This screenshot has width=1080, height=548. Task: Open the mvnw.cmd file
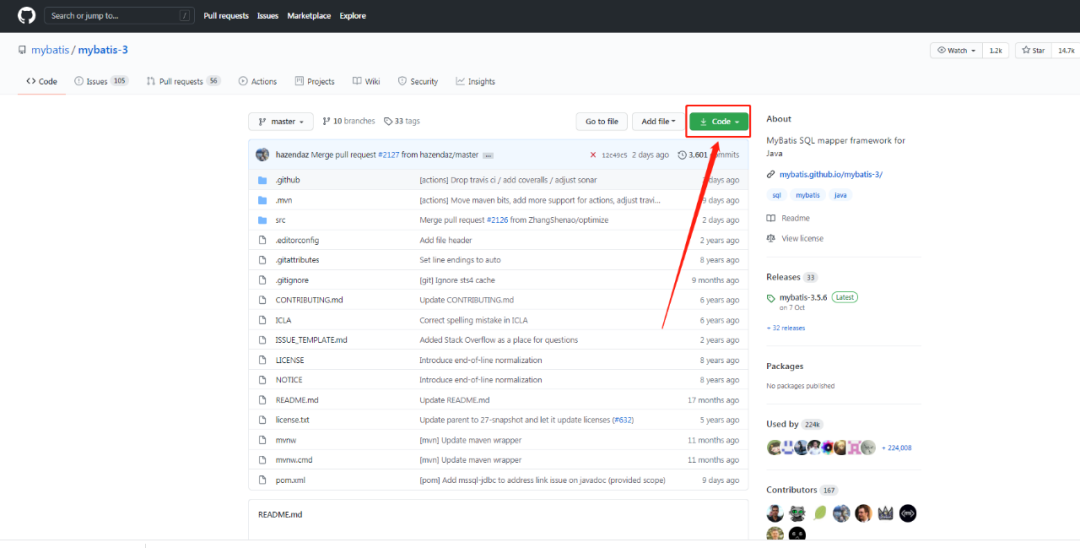(x=294, y=460)
